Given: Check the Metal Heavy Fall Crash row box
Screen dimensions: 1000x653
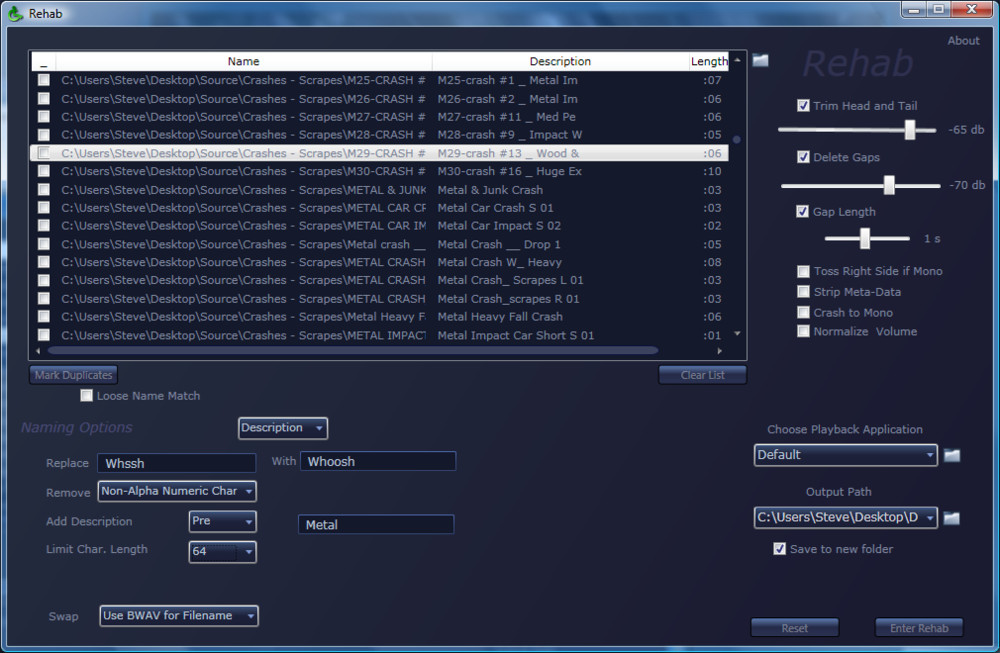Looking at the screenshot, I should [x=43, y=317].
